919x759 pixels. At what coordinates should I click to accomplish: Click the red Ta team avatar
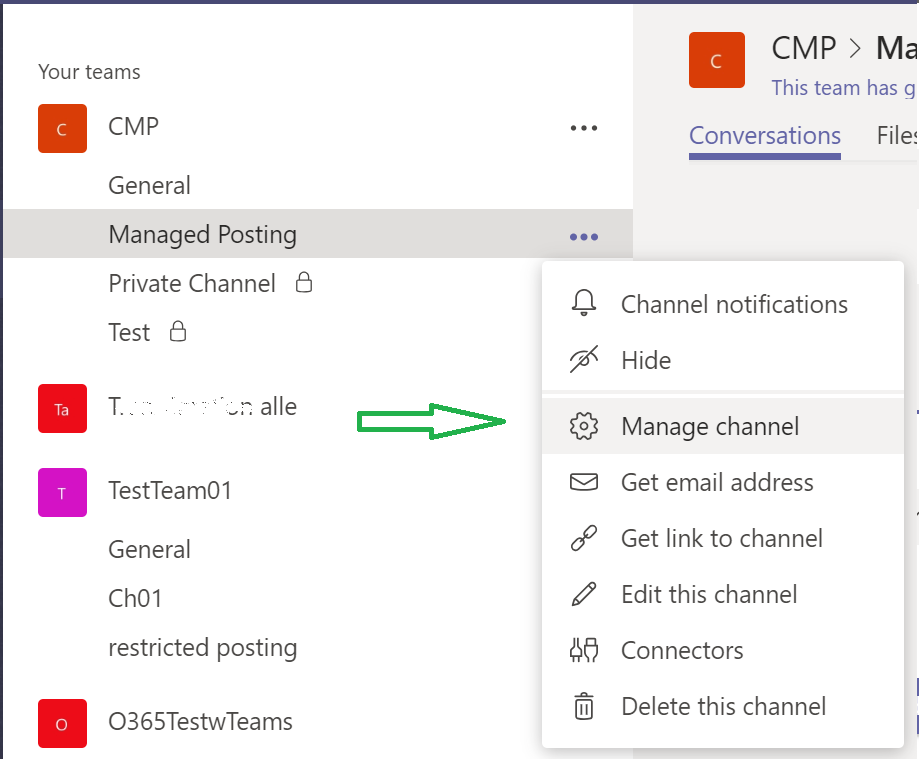tap(63, 409)
